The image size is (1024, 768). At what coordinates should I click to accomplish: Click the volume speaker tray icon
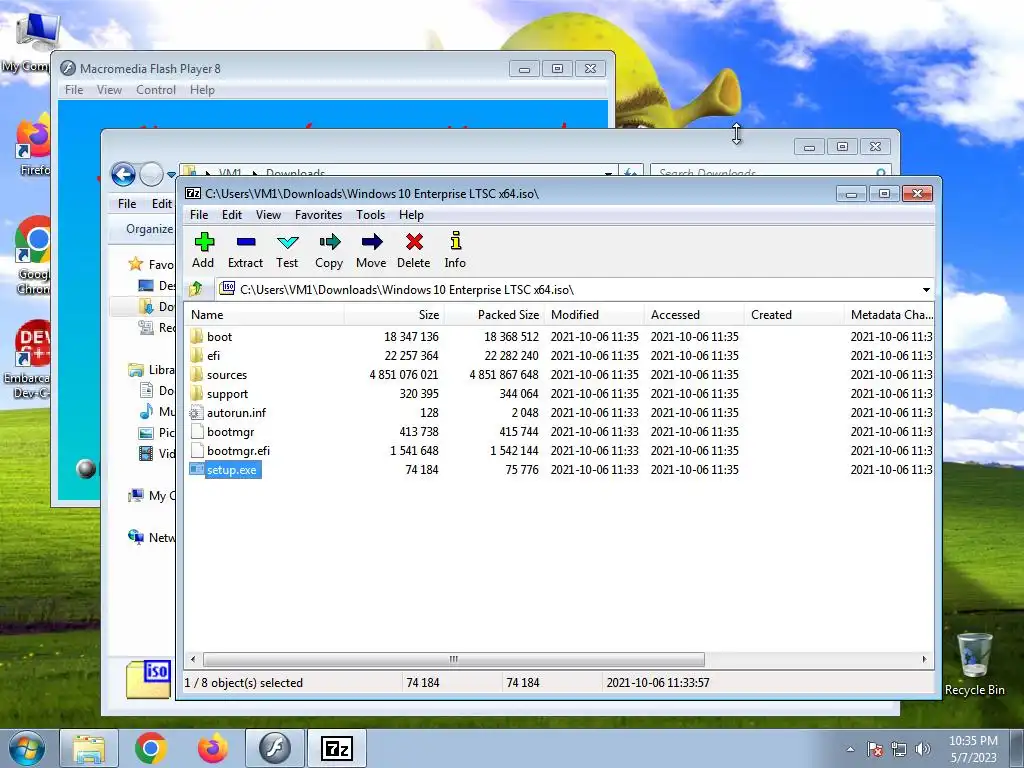[x=923, y=749]
